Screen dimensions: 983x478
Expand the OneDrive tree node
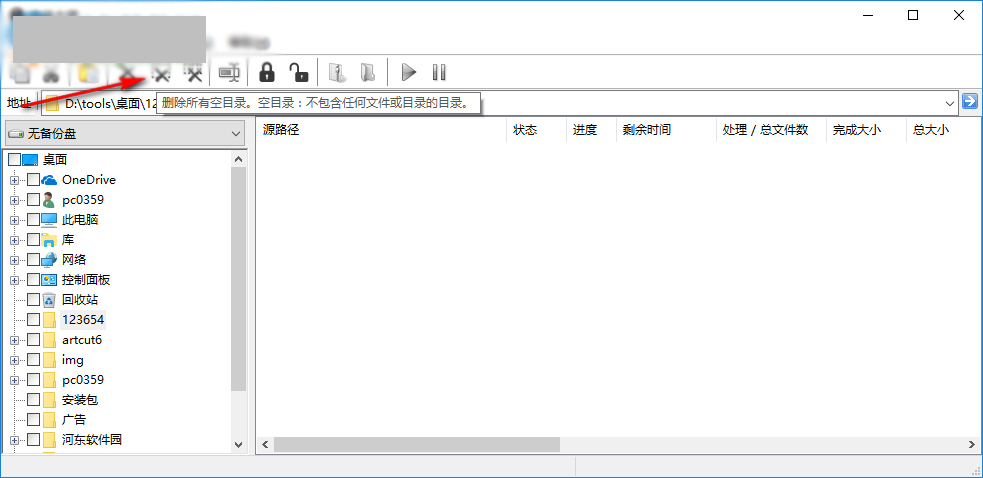[x=14, y=181]
